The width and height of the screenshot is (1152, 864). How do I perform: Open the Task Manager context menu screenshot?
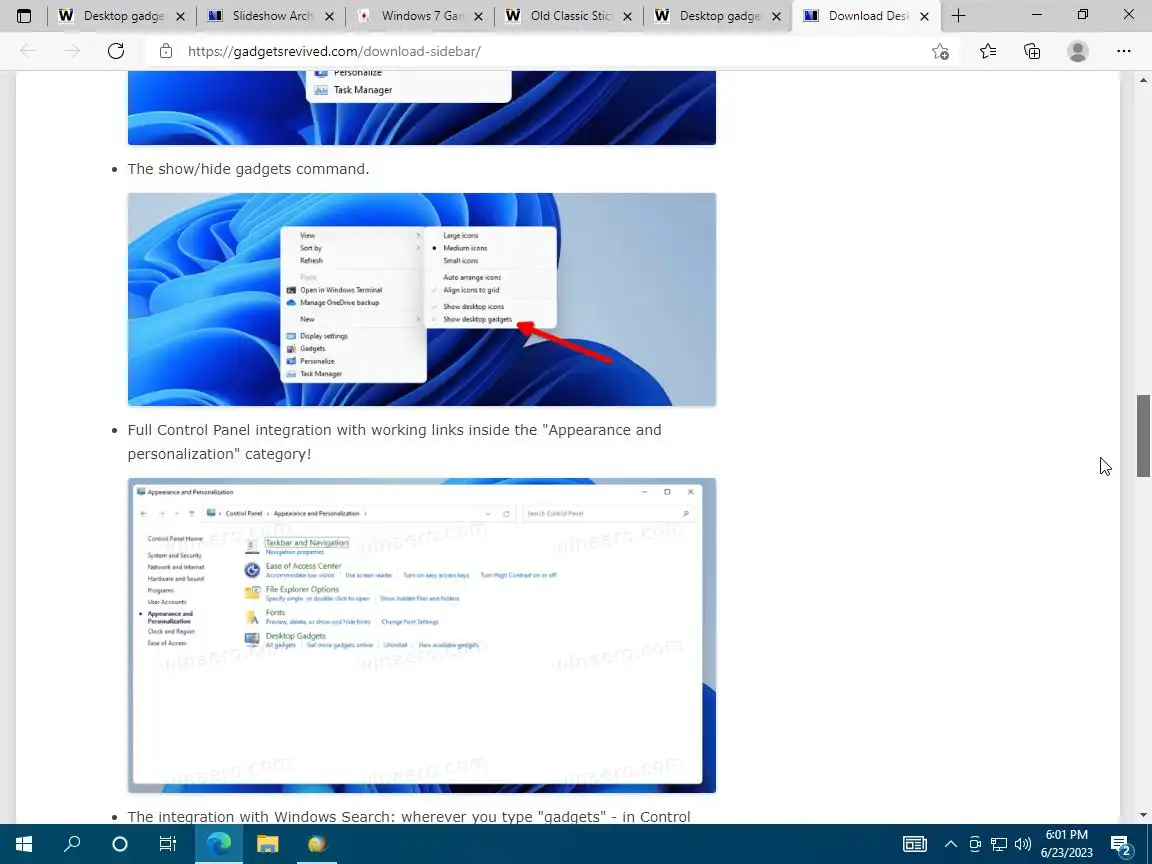[422, 108]
